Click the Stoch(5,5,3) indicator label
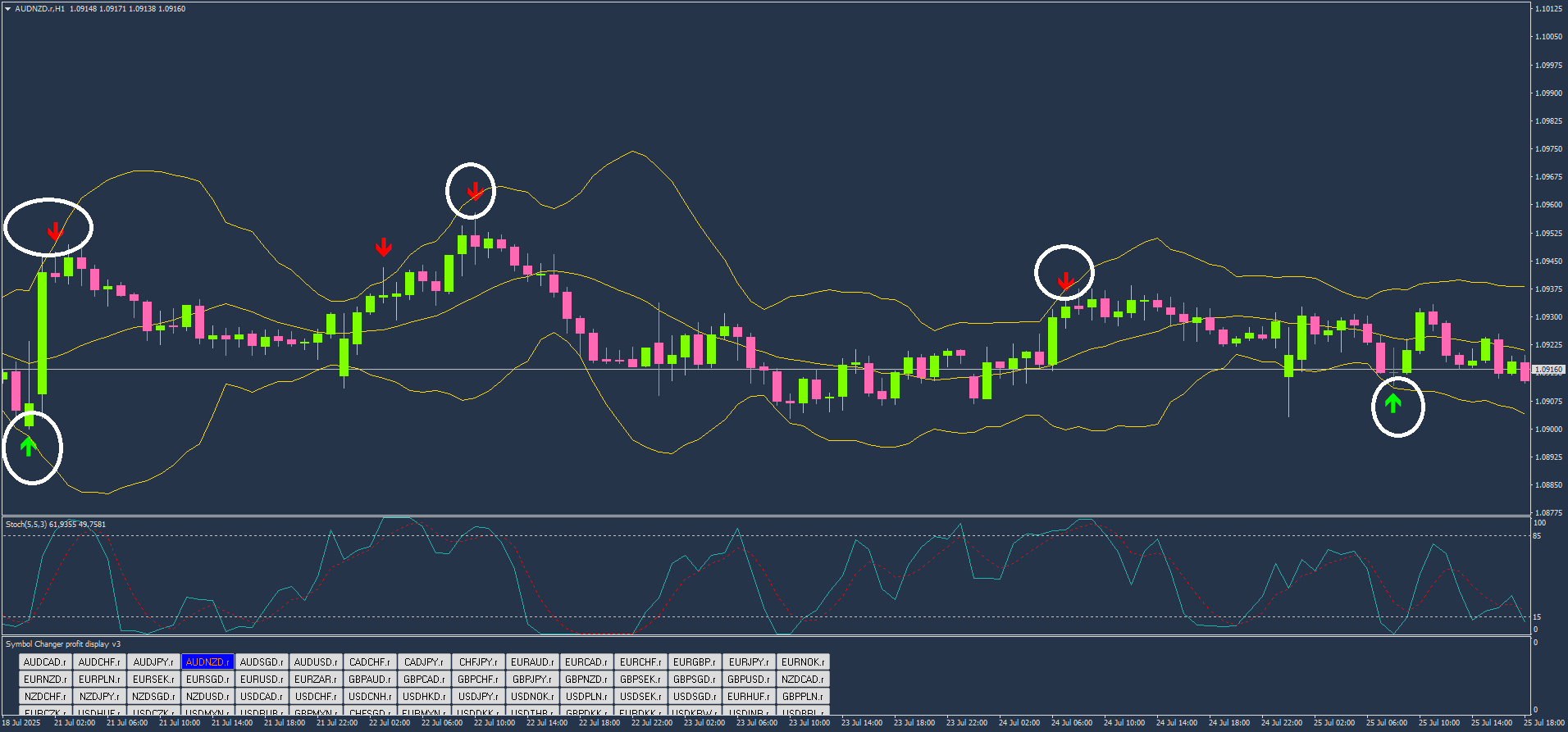The image size is (1568, 732). [x=56, y=524]
